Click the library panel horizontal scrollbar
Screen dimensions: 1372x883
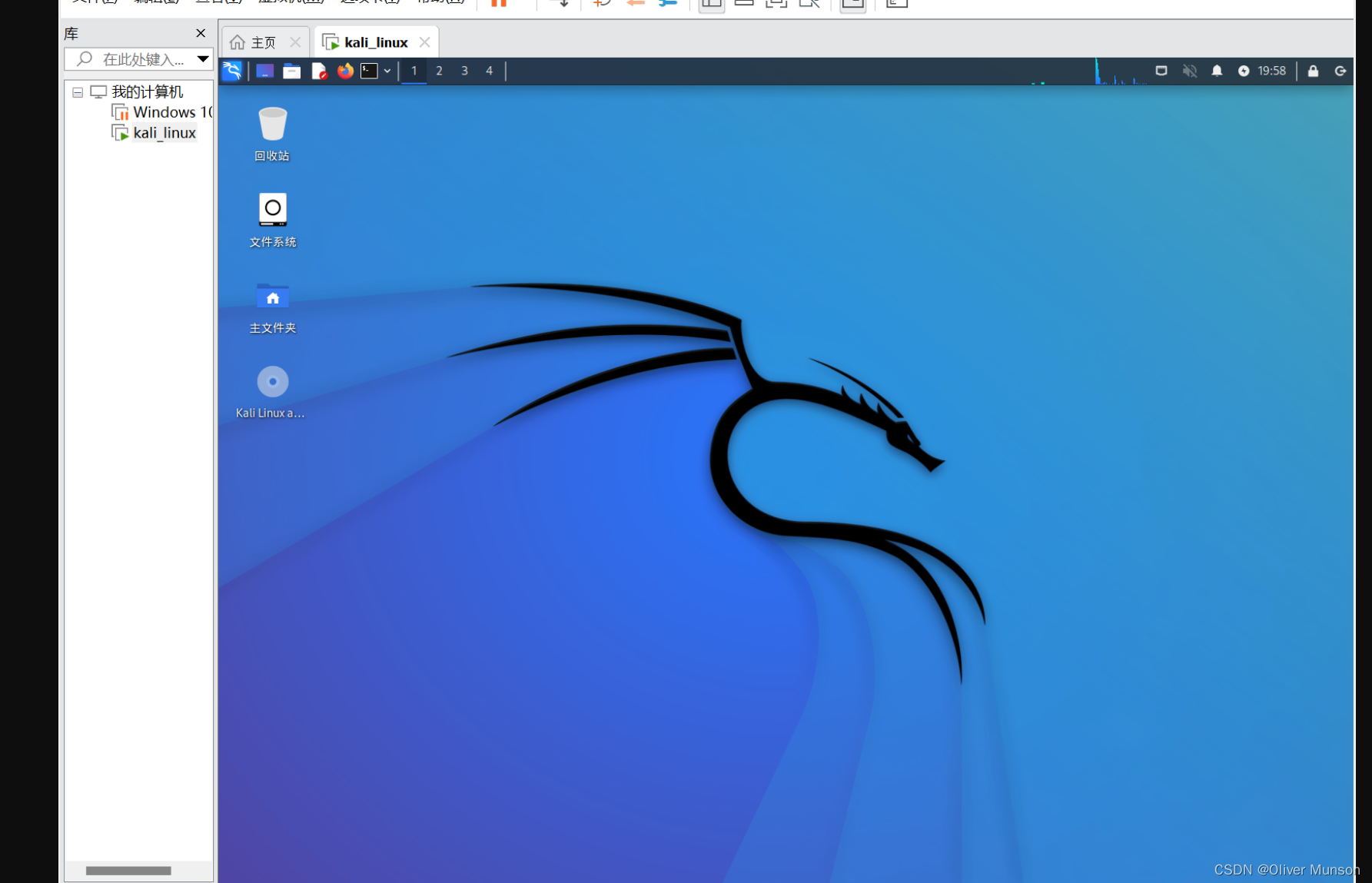[x=128, y=871]
